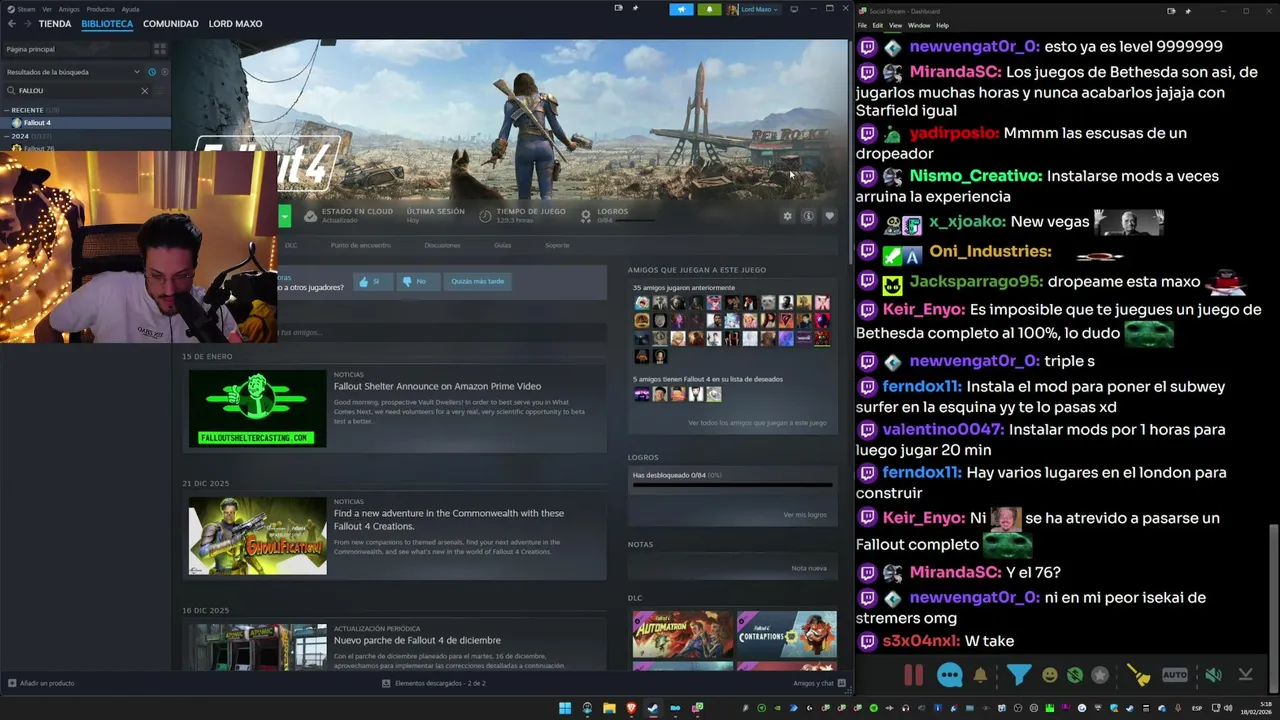Image resolution: width=1280 pixels, height=720 pixels.
Task: Open Punto de encuentro tab
Action: [361, 245]
